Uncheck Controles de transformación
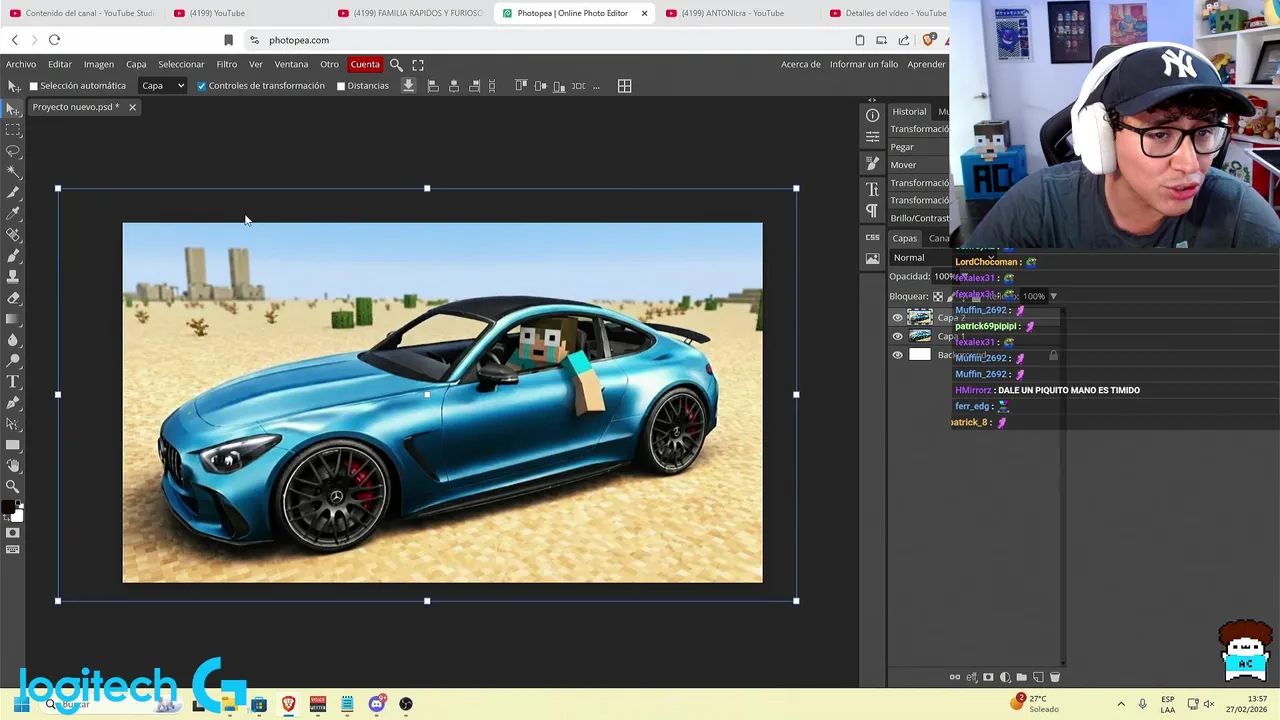Image resolution: width=1280 pixels, height=720 pixels. [x=201, y=86]
